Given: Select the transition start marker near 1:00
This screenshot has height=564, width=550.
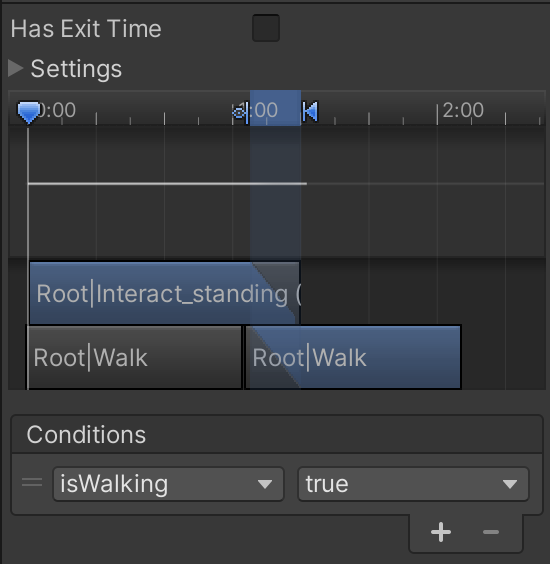Looking at the screenshot, I should coord(241,113).
